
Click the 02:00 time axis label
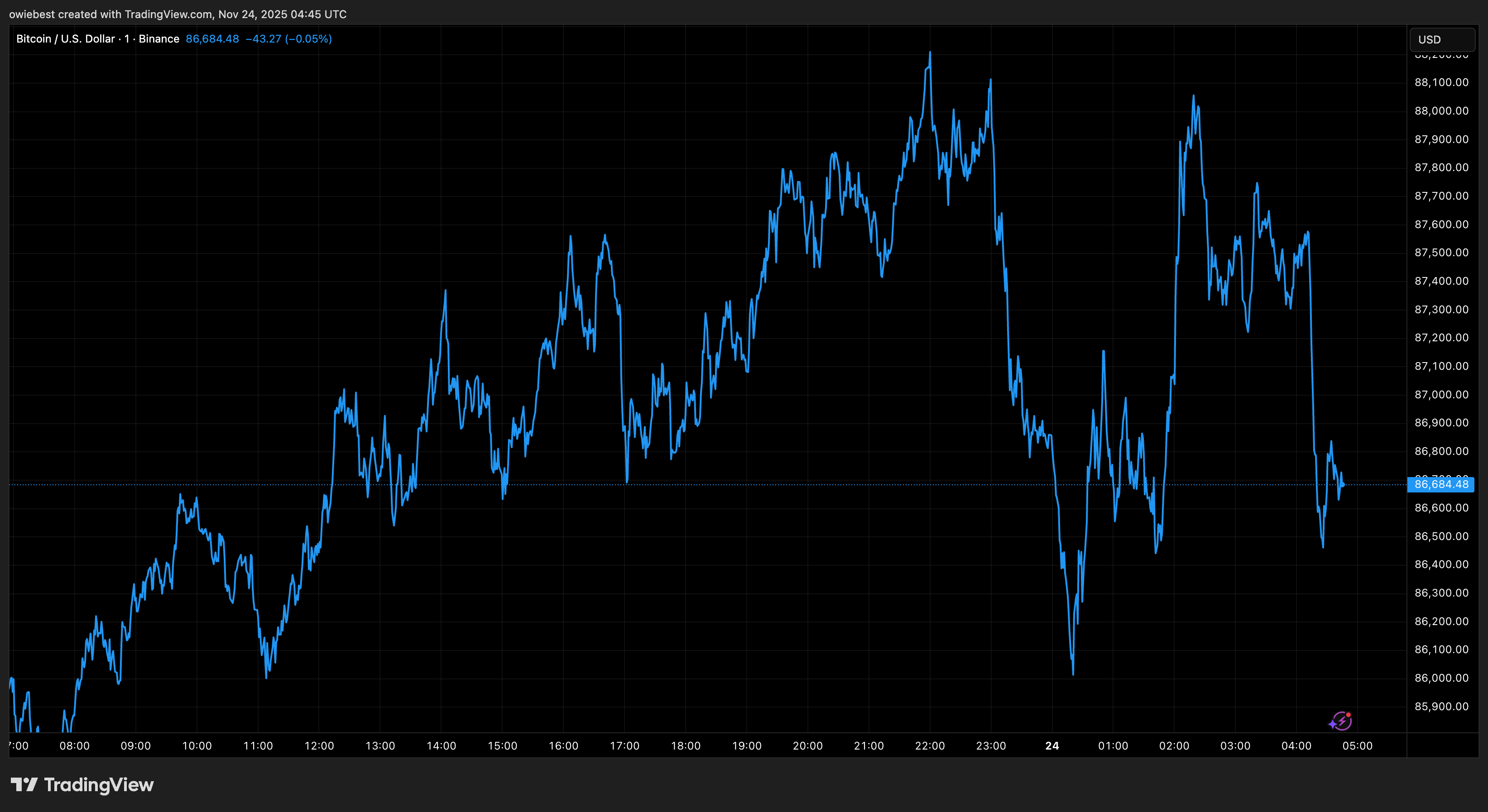[1174, 746]
